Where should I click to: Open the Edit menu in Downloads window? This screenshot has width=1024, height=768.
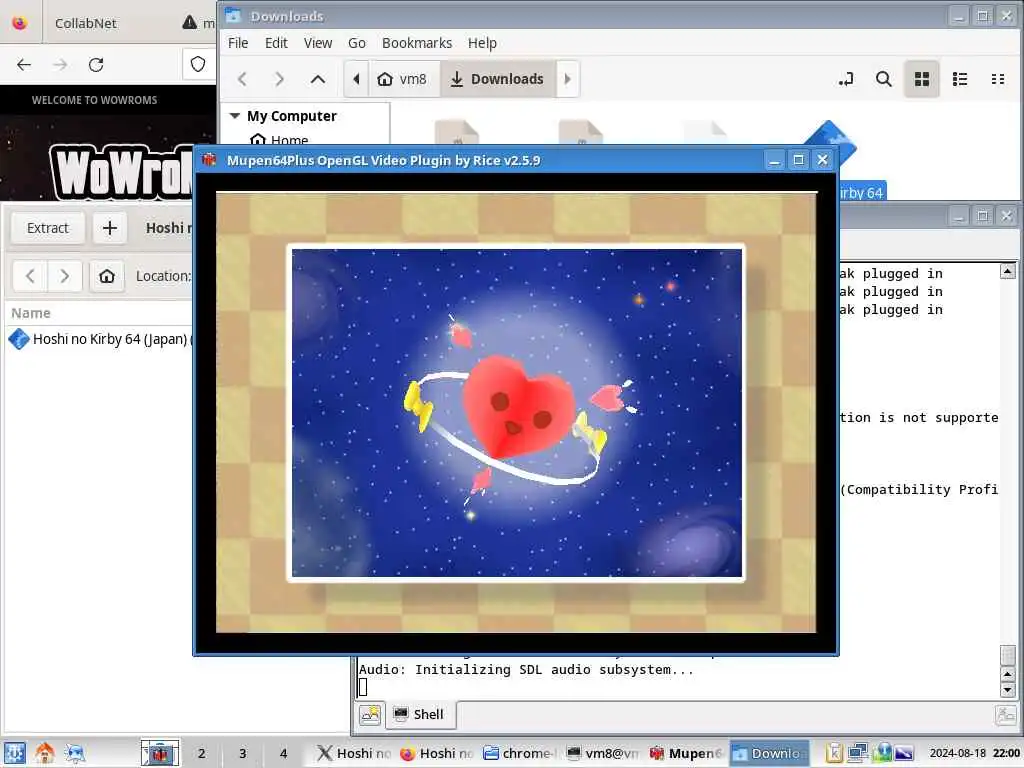(276, 43)
